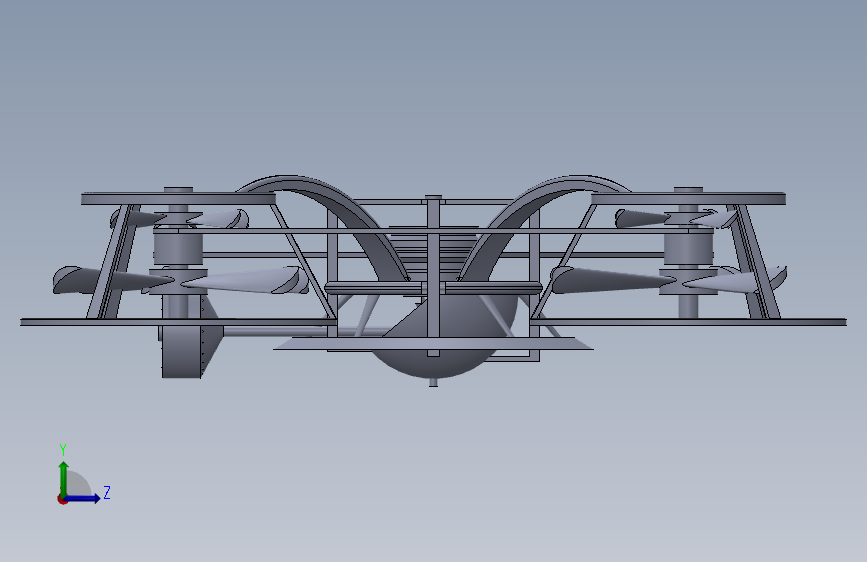The image size is (867, 562).
Task: Click the green Y axis arrow of the triad
Action: 63,479
